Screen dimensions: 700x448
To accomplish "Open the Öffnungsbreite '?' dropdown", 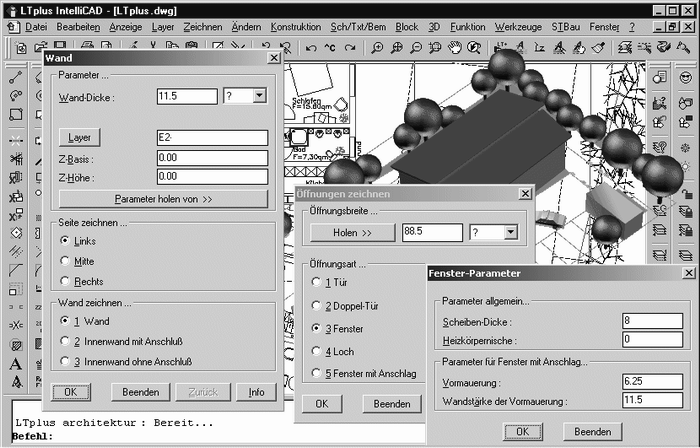I will (x=510, y=232).
